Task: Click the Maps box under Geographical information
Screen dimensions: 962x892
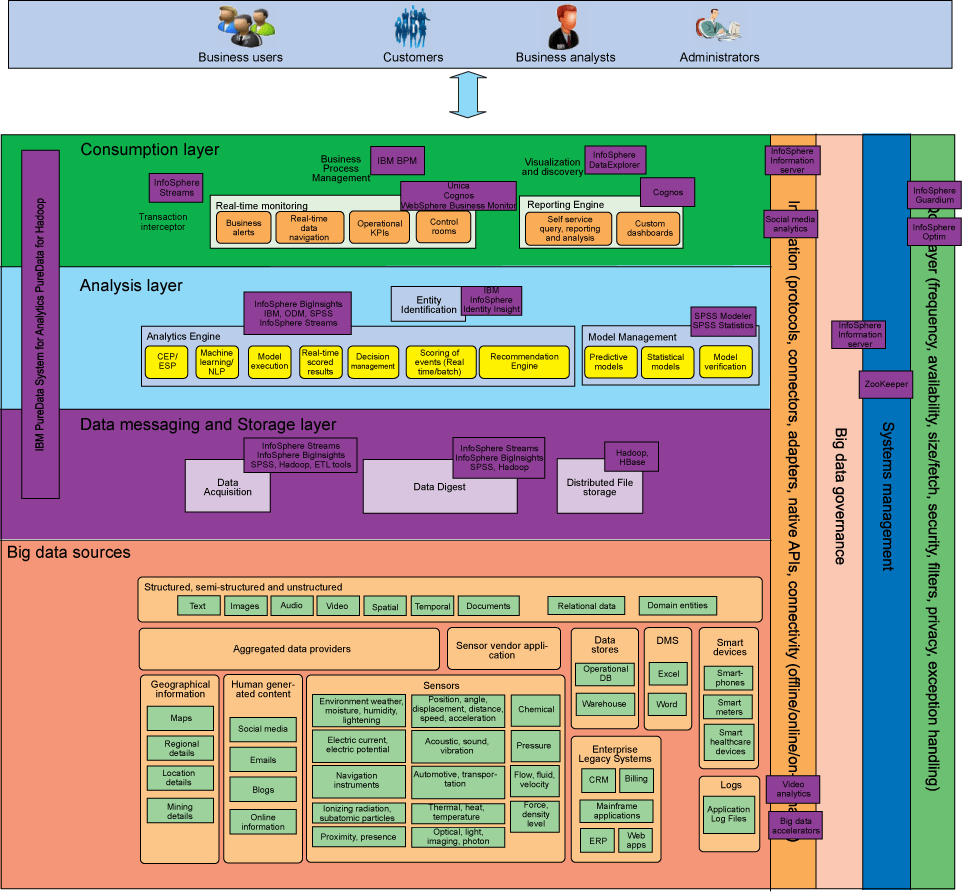Action: pyautogui.click(x=180, y=718)
